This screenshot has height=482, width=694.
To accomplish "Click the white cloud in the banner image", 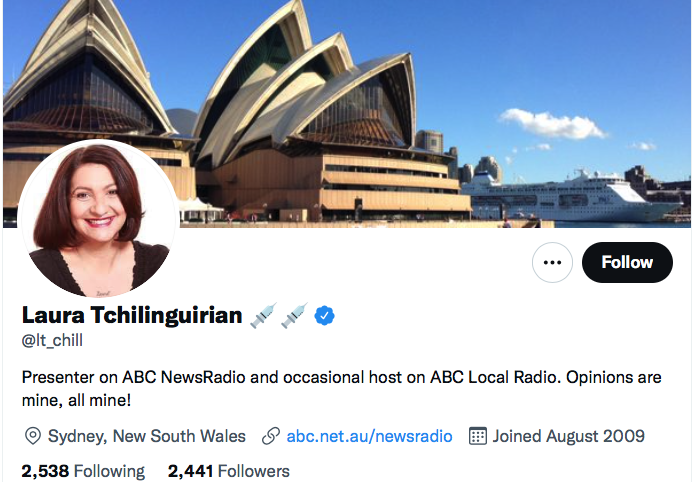I will coord(552,123).
